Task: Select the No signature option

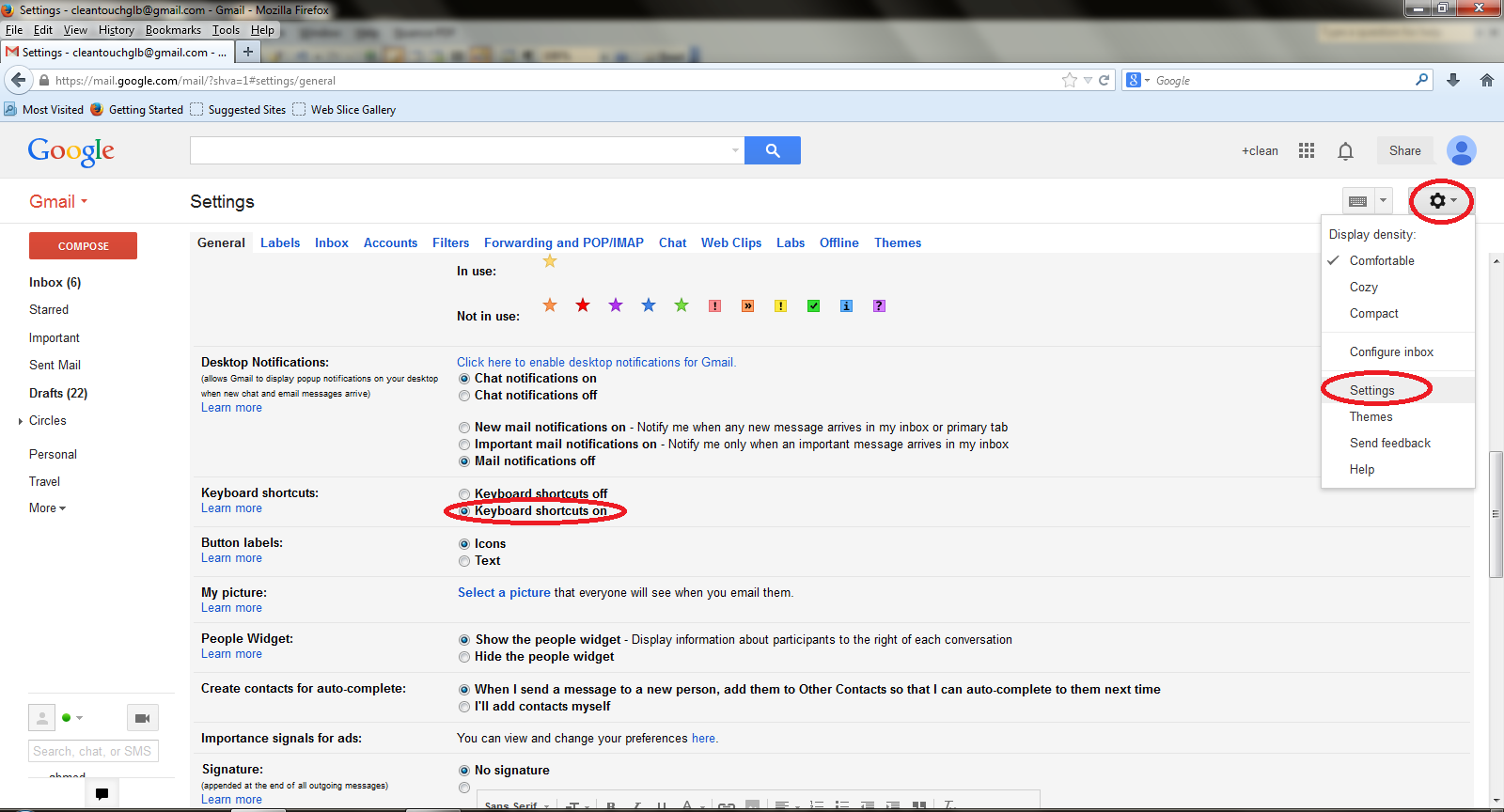Action: pos(464,771)
